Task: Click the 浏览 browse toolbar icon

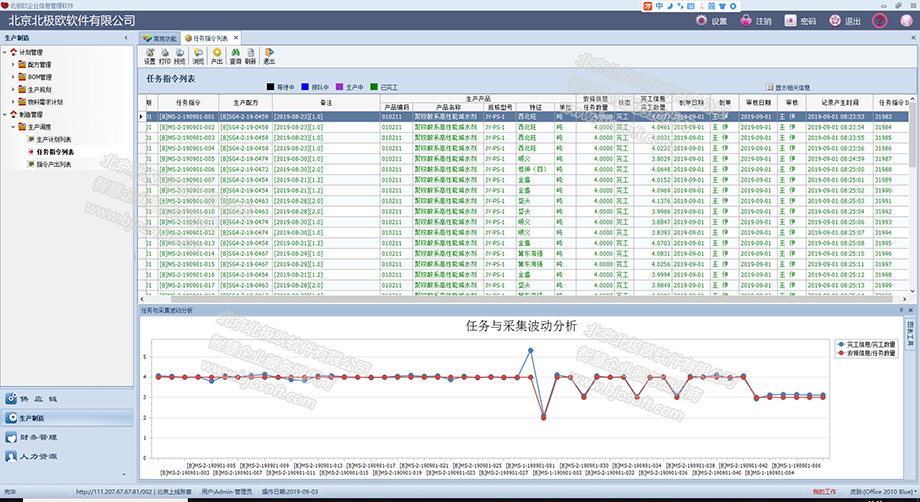Action: coord(198,56)
